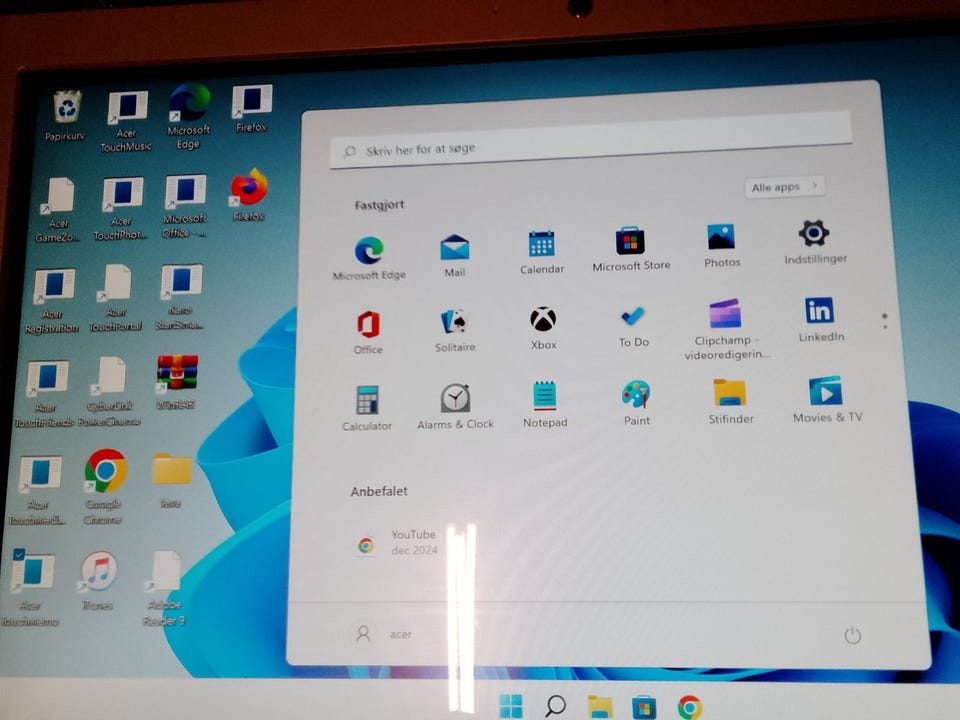960x720 pixels.
Task: Click the power button in Start menu
Action: click(852, 636)
